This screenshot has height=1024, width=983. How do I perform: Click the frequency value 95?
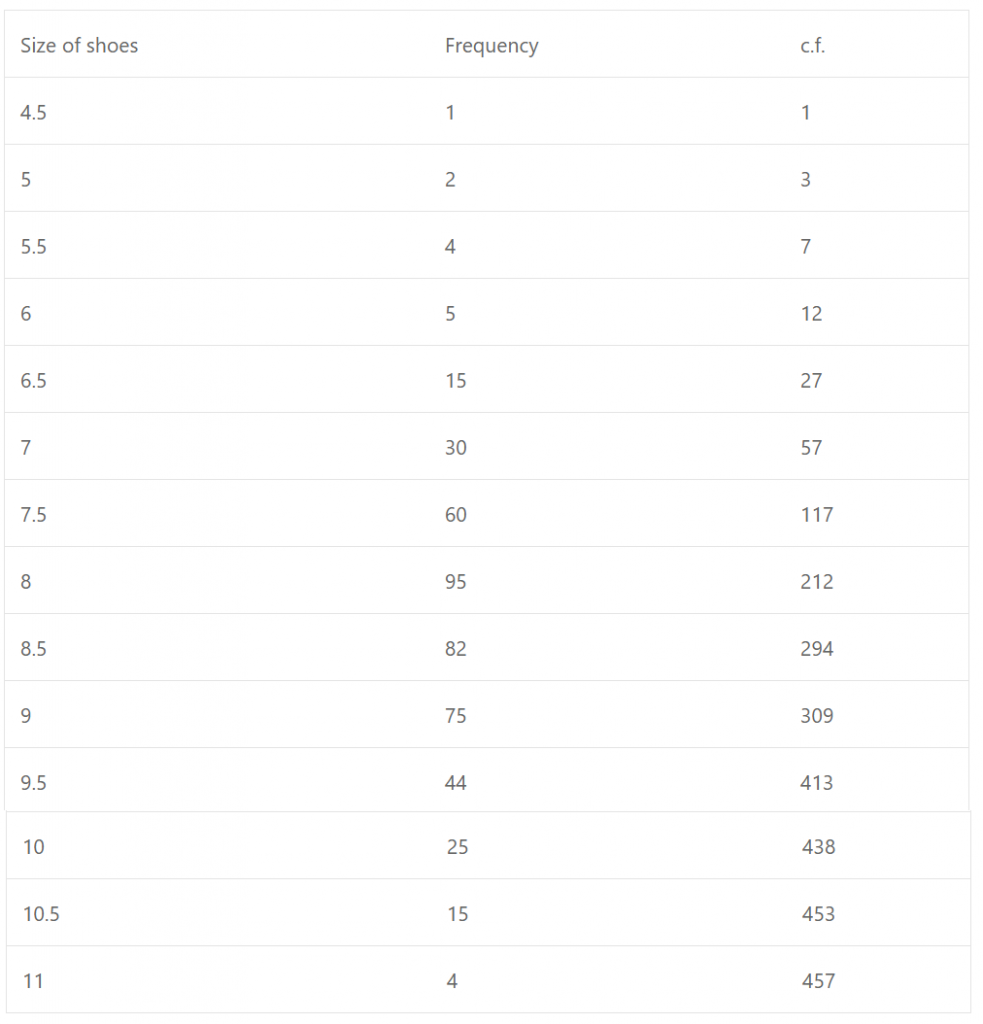(455, 581)
